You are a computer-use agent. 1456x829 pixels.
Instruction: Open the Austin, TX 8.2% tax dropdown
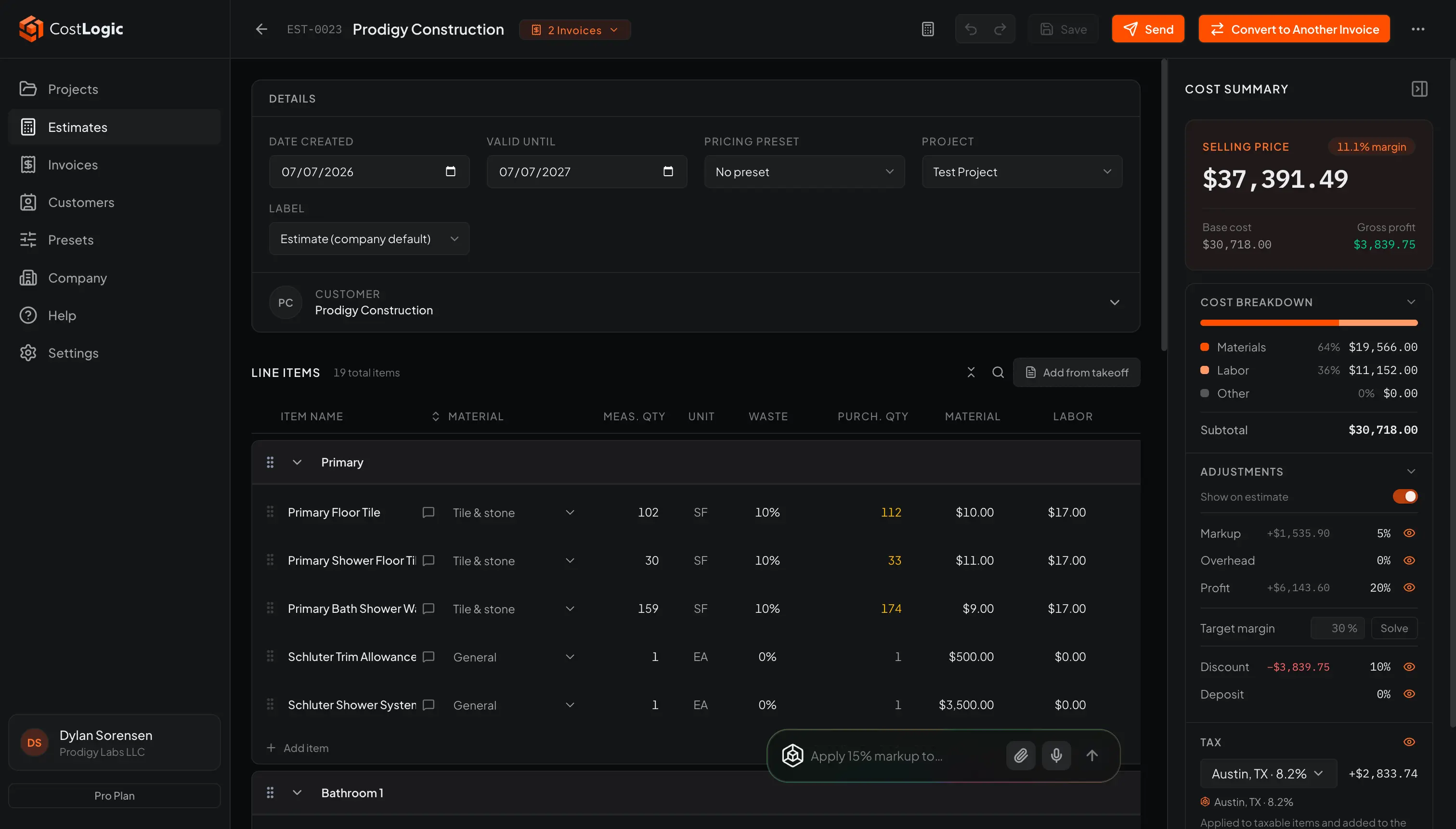1268,774
